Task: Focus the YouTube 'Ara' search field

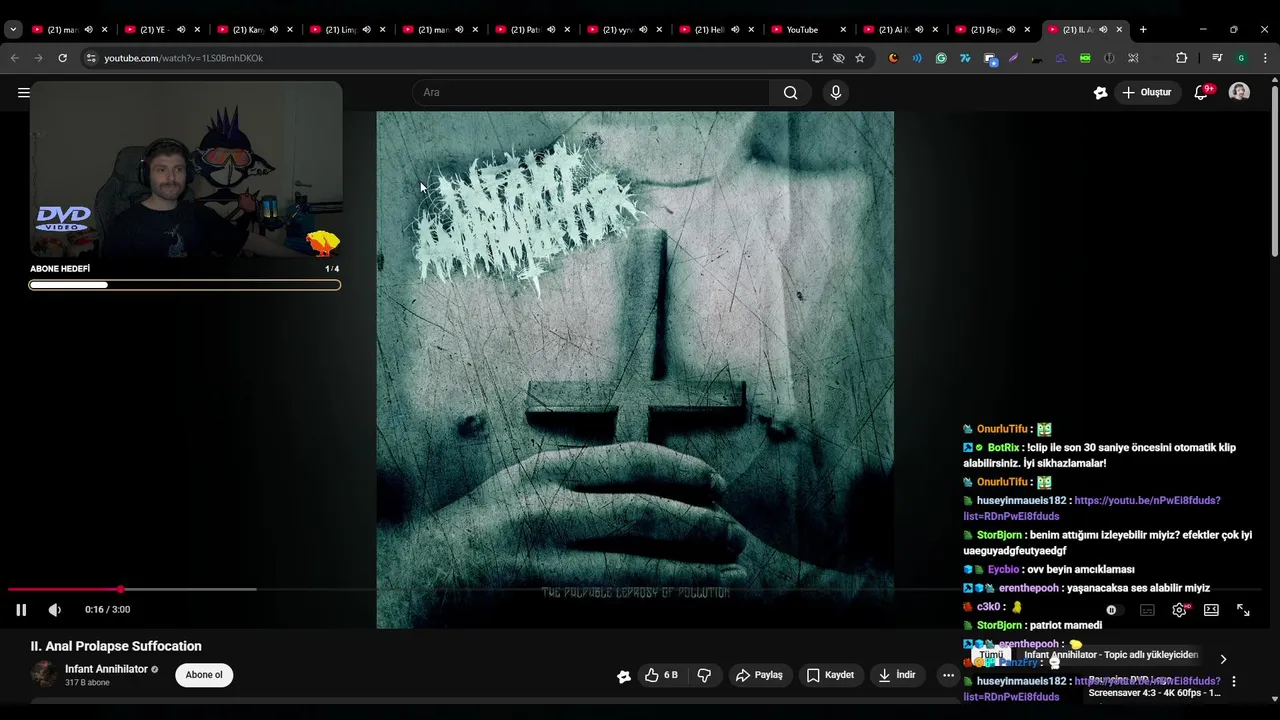Action: click(x=591, y=93)
